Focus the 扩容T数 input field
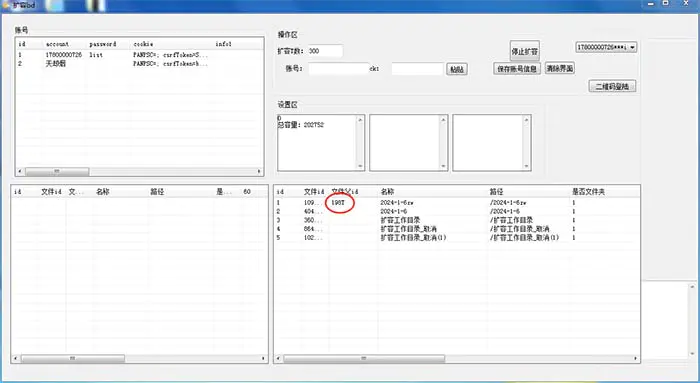The image size is (700, 383). coord(325,51)
